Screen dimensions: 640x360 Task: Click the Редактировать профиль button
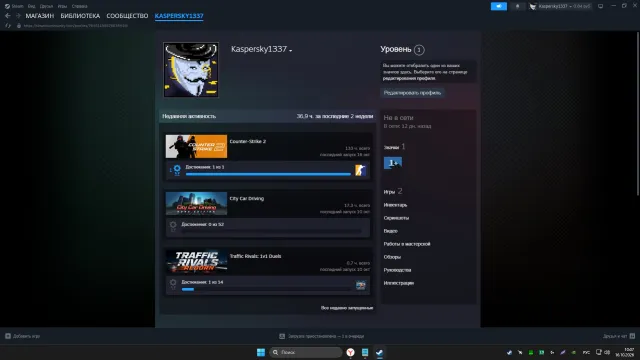point(412,93)
